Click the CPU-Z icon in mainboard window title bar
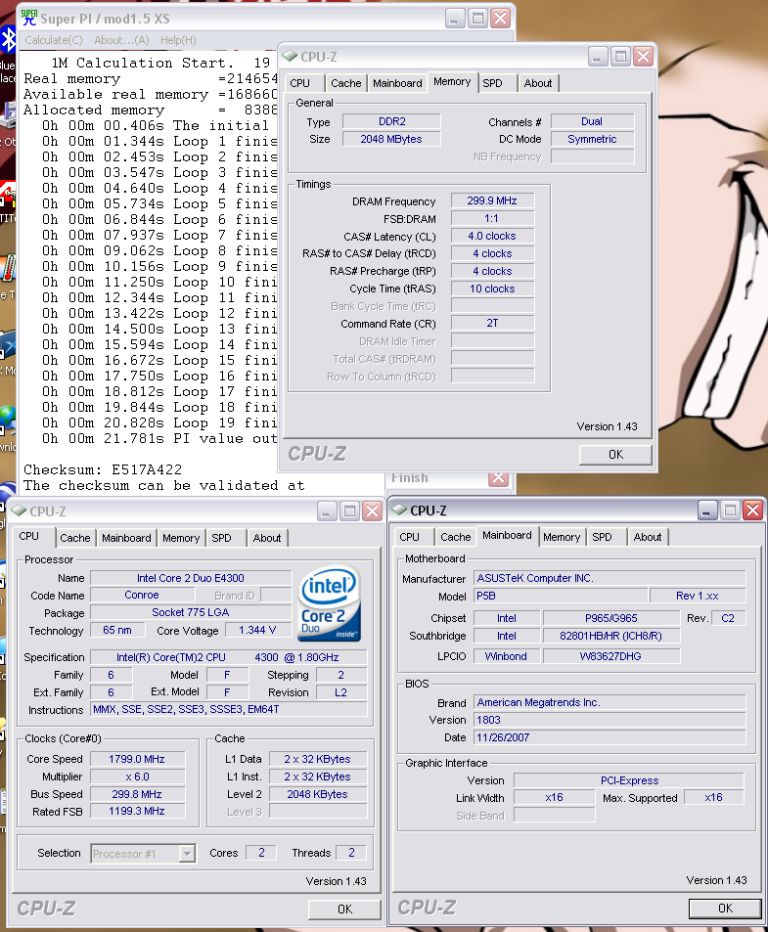This screenshot has width=768, height=932. (399, 510)
